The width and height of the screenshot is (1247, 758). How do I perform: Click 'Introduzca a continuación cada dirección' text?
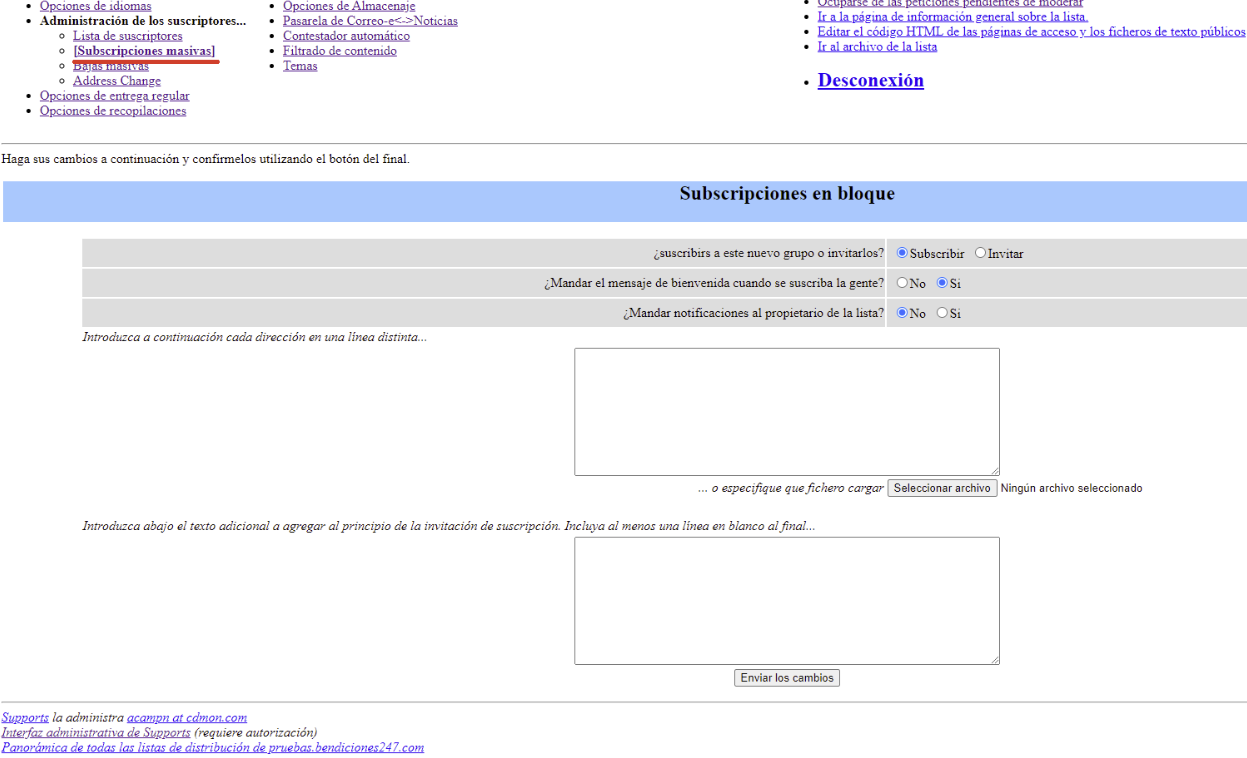coord(255,337)
